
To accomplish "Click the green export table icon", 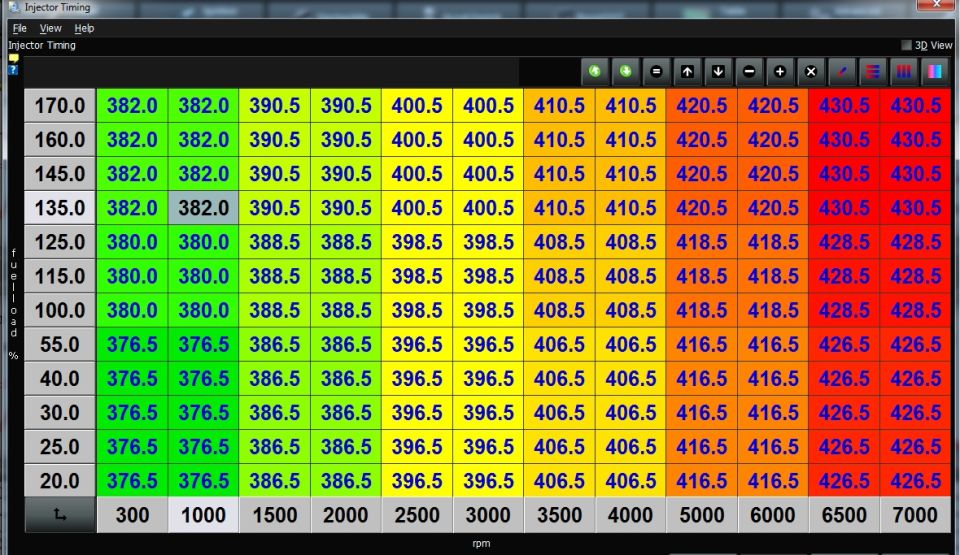I will pyautogui.click(x=594, y=72).
